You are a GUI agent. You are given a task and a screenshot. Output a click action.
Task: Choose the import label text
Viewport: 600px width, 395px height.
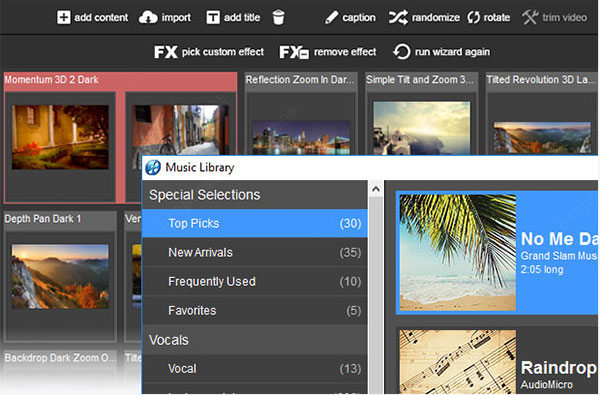click(176, 18)
